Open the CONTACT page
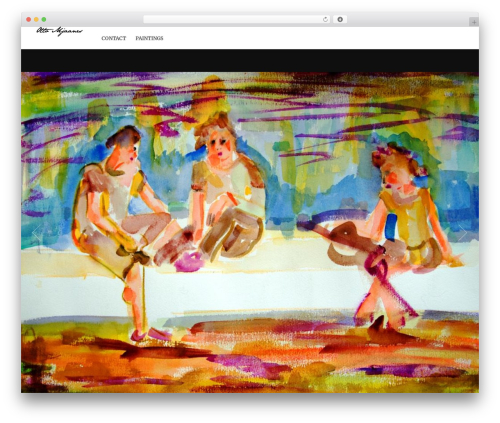 114,38
